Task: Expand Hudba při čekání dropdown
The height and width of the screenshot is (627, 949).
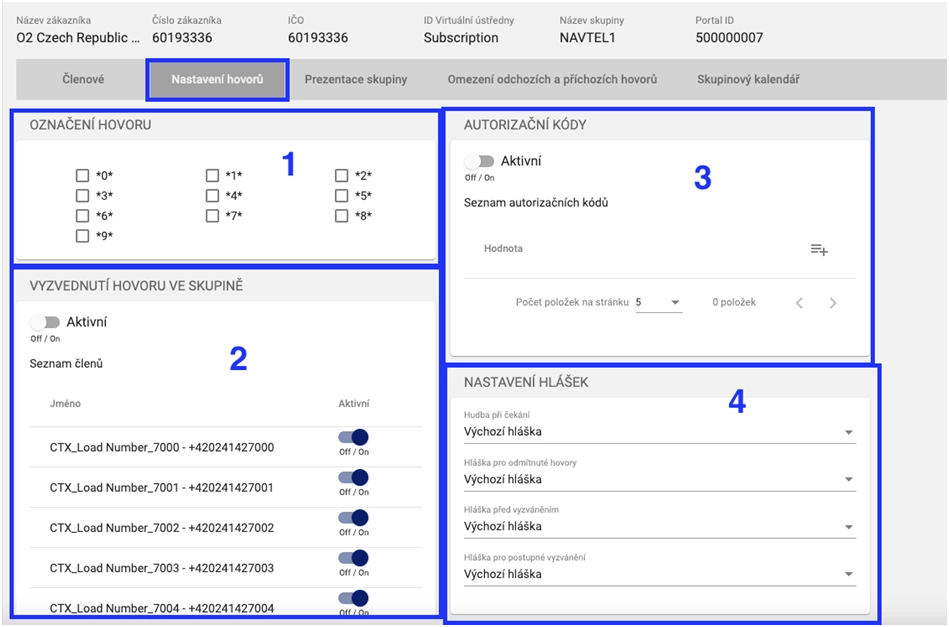Action: tap(659, 432)
